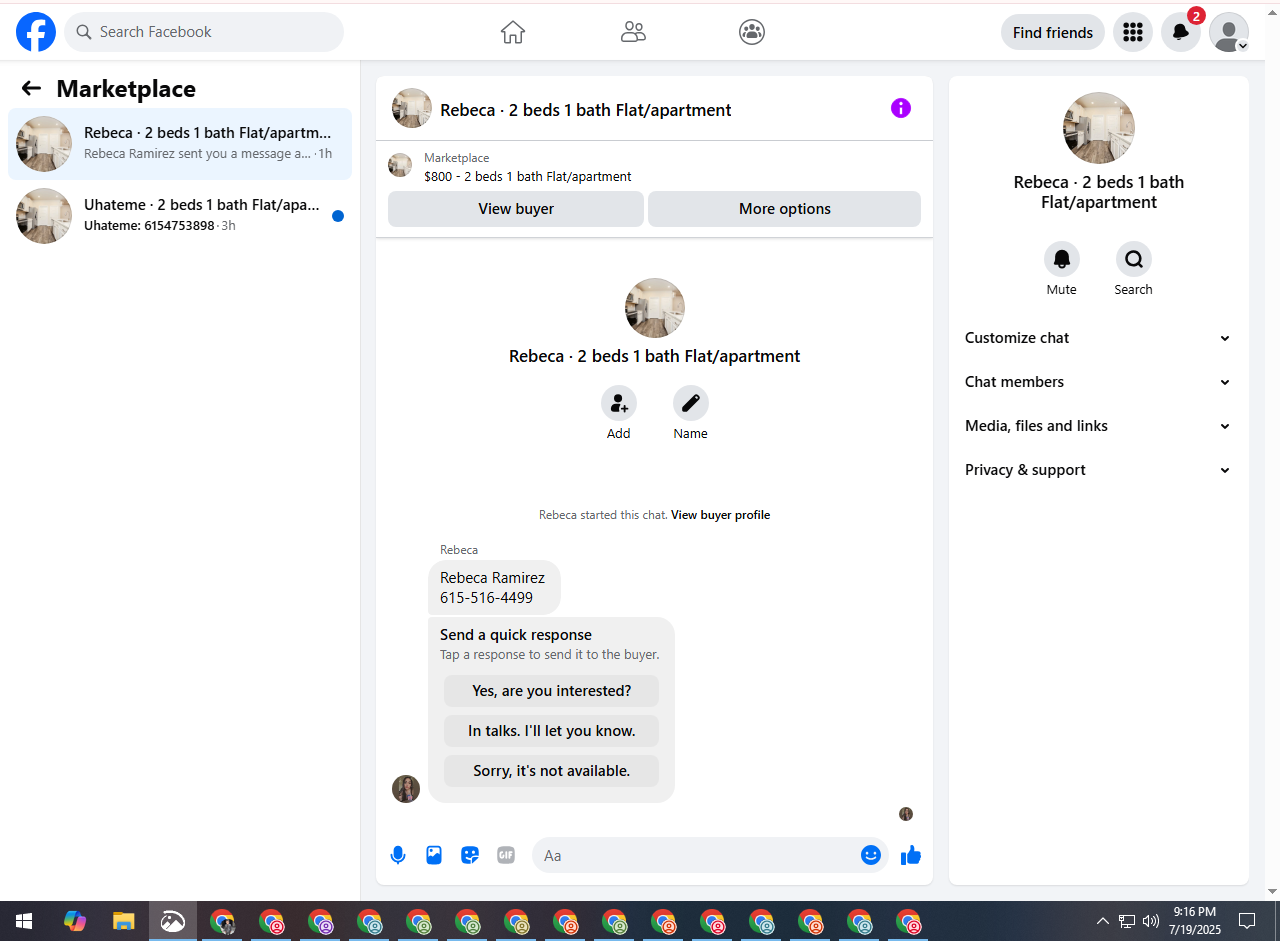This screenshot has width=1280, height=941.
Task: Open the View buyer profile link
Action: pyautogui.click(x=720, y=515)
